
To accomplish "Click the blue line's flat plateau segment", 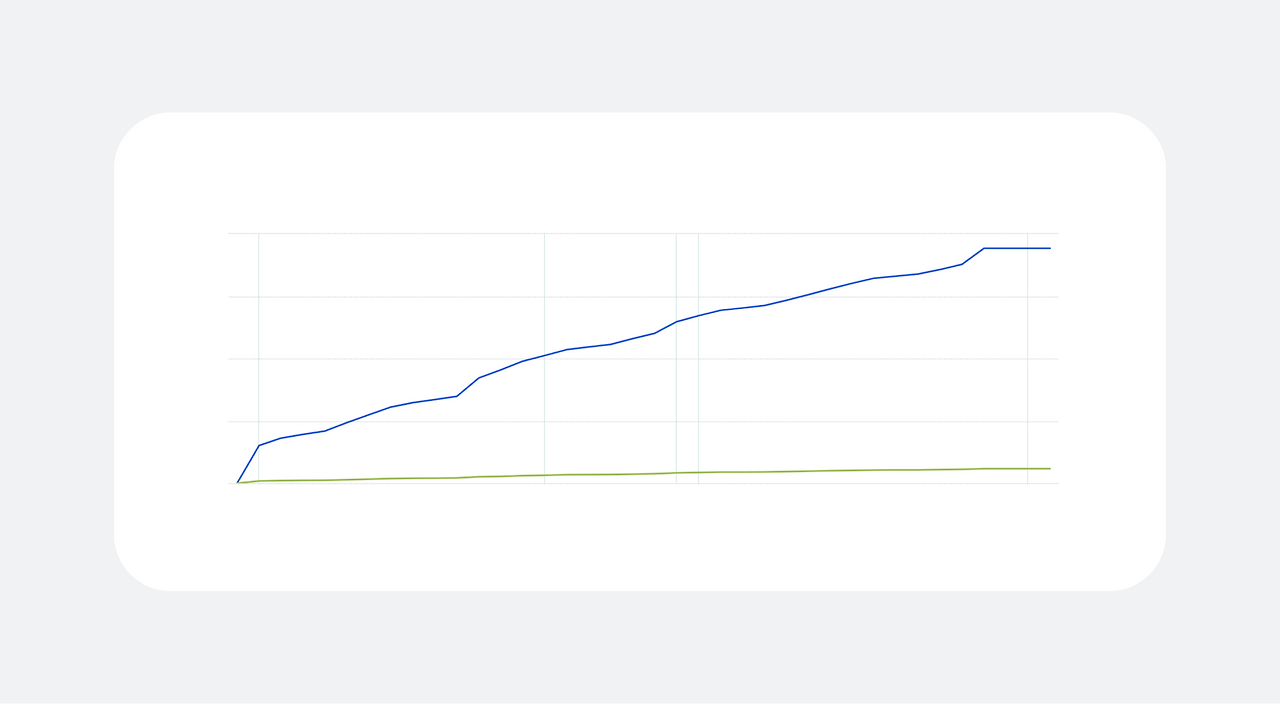I will click(1017, 248).
